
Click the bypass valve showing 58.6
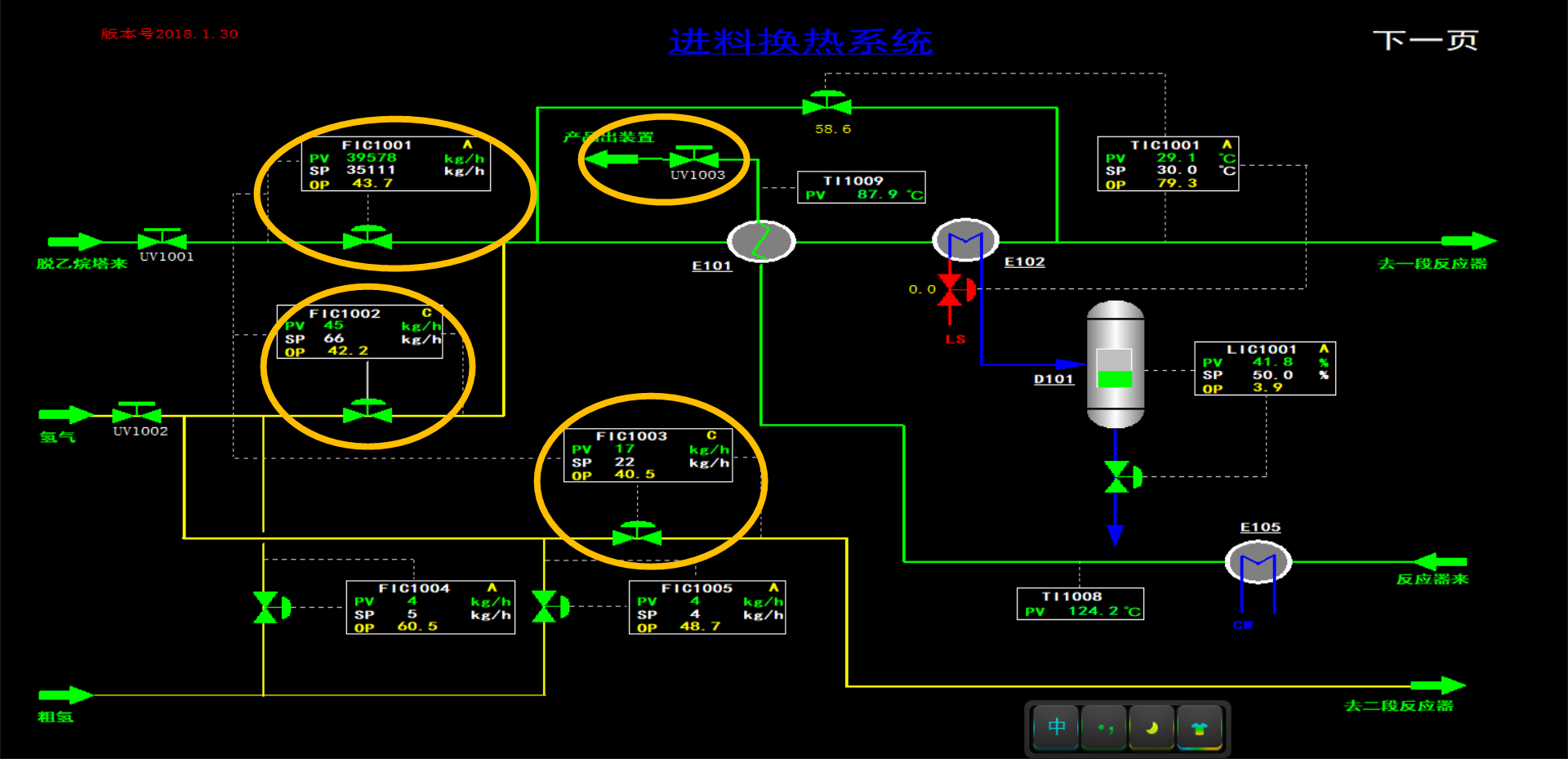click(826, 104)
